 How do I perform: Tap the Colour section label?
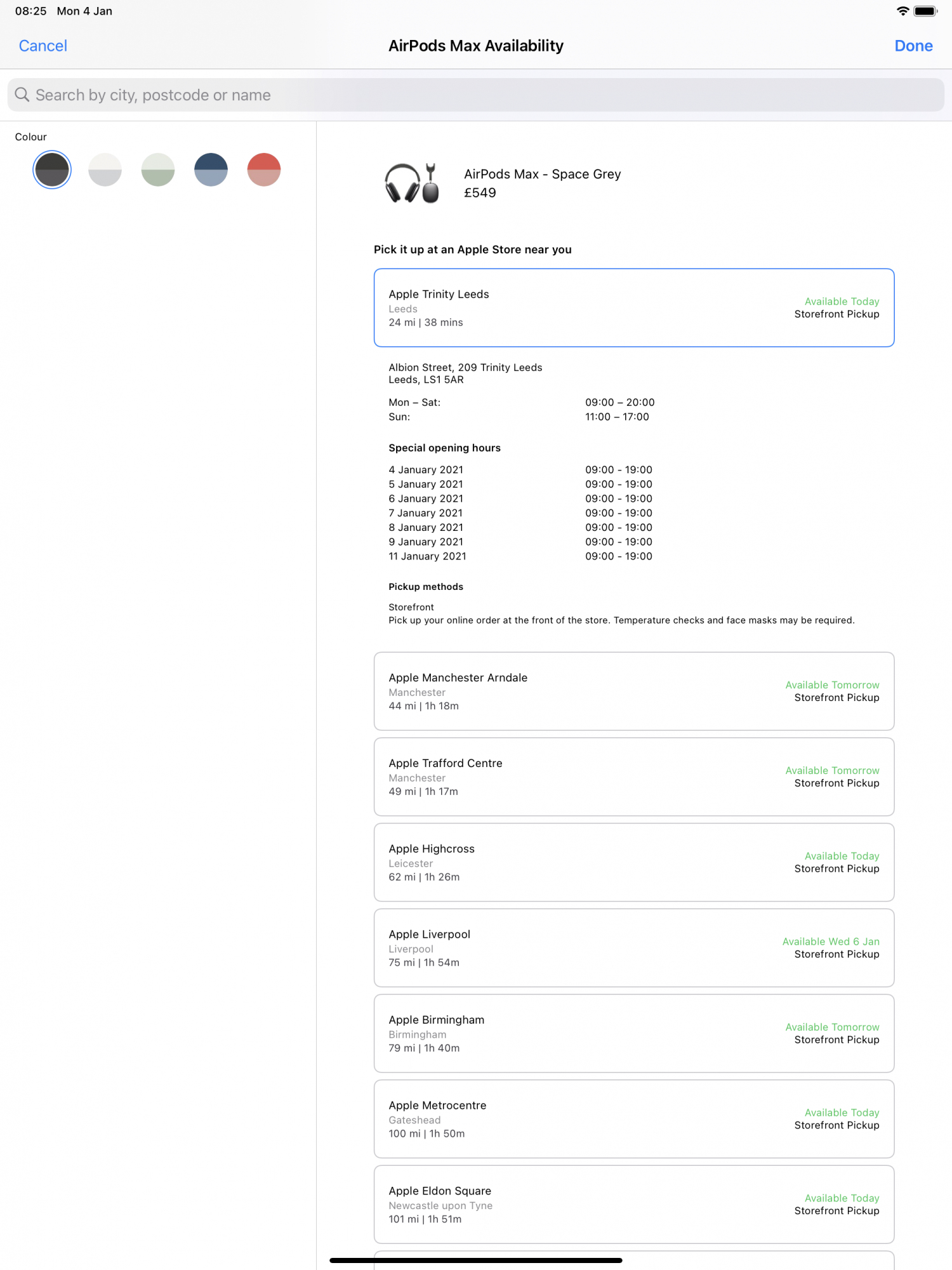click(x=31, y=137)
